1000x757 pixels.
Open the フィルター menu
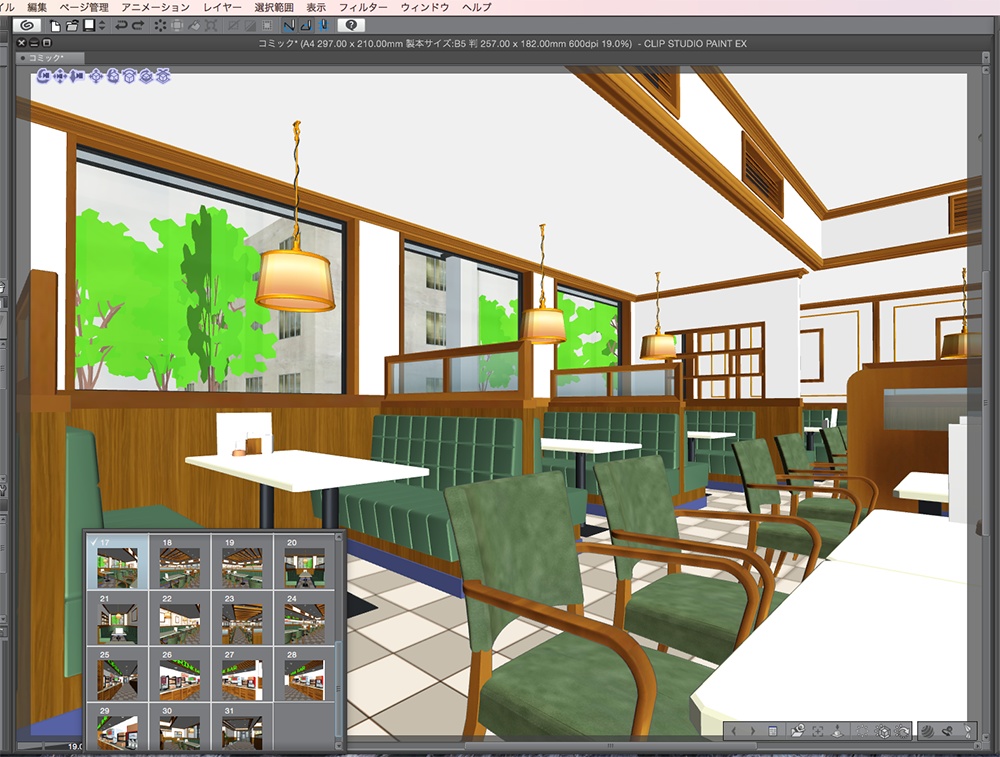[x=363, y=7]
